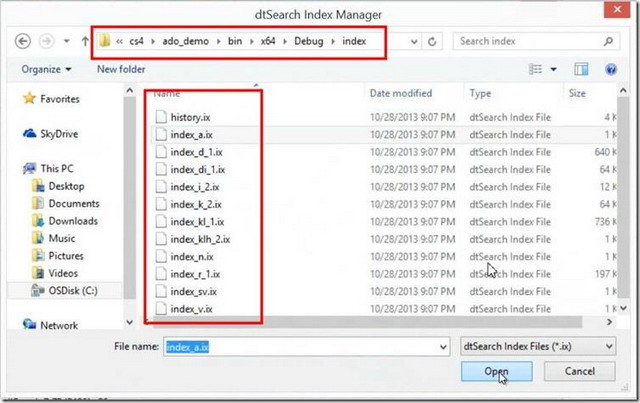Image resolution: width=640 pixels, height=403 pixels.
Task: Open the Pictures folder
Action: click(58, 256)
